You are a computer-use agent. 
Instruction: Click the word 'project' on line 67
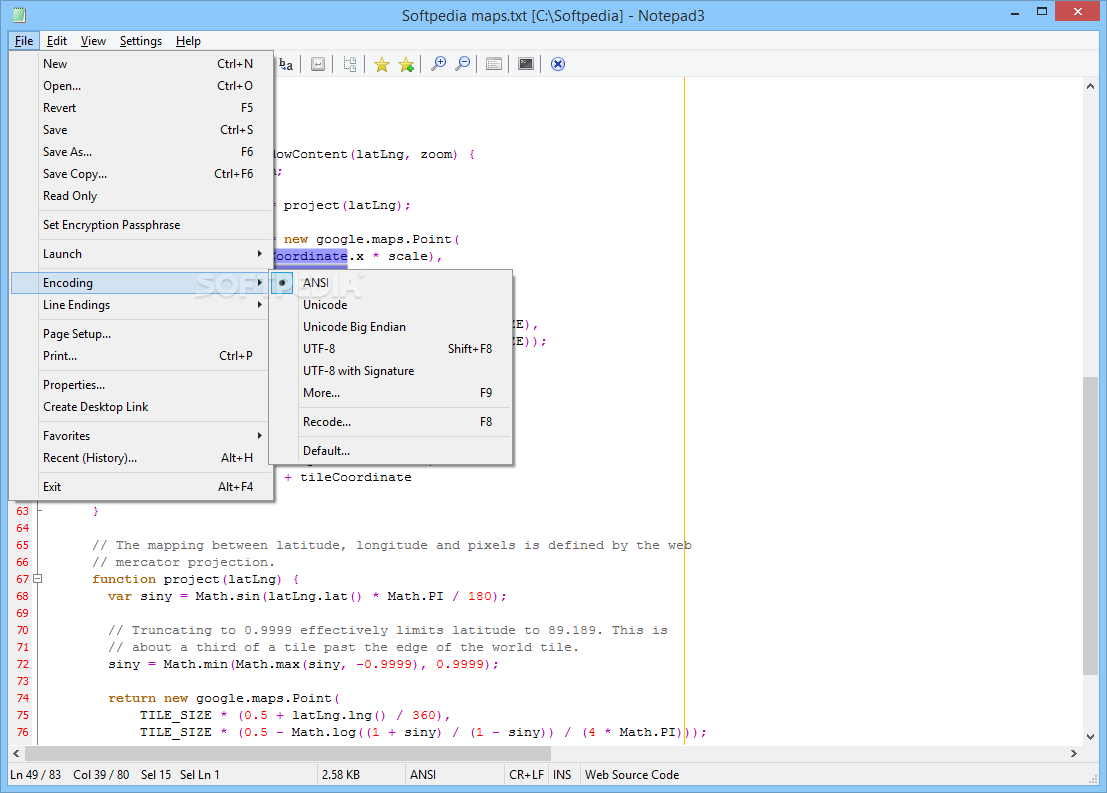[191, 579]
